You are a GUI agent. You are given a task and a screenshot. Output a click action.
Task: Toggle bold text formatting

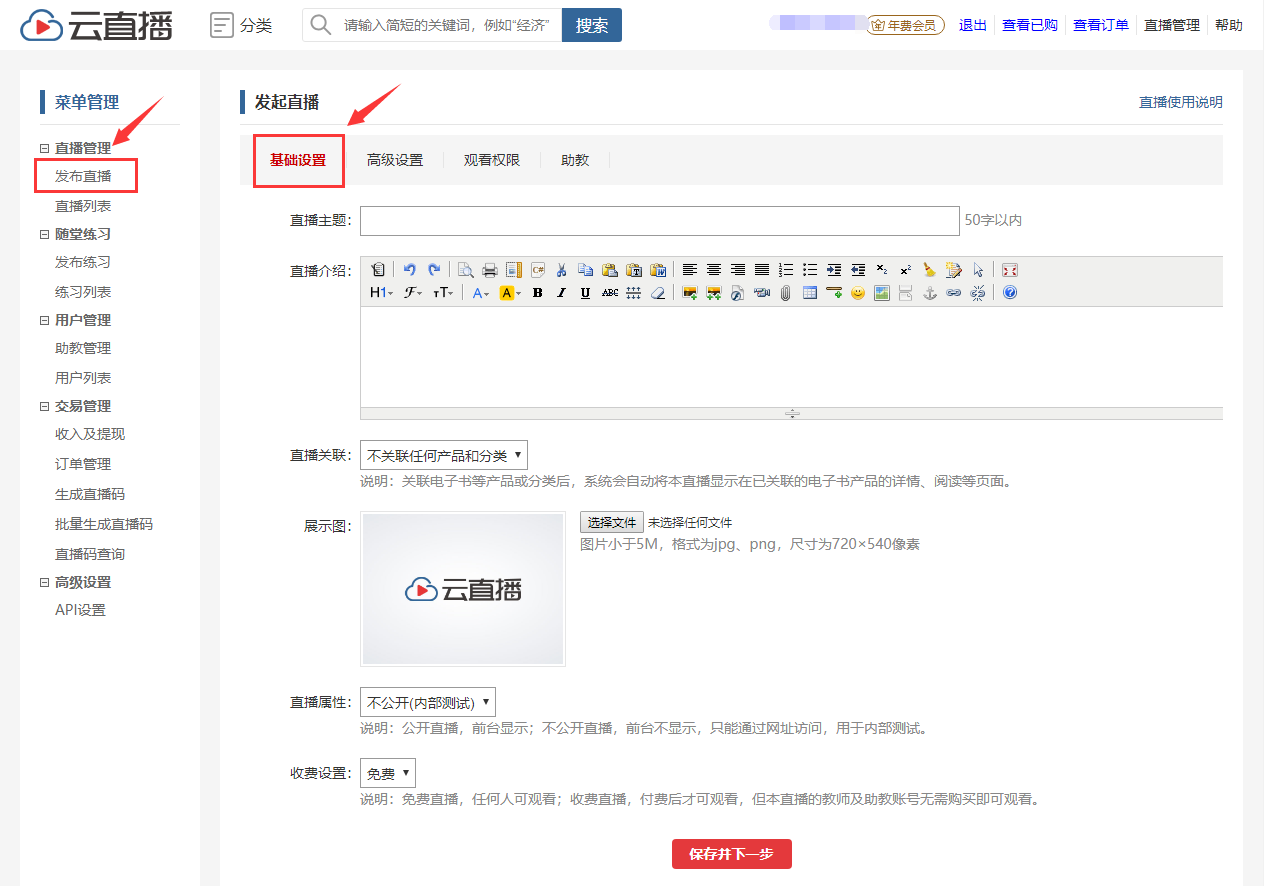click(x=537, y=293)
